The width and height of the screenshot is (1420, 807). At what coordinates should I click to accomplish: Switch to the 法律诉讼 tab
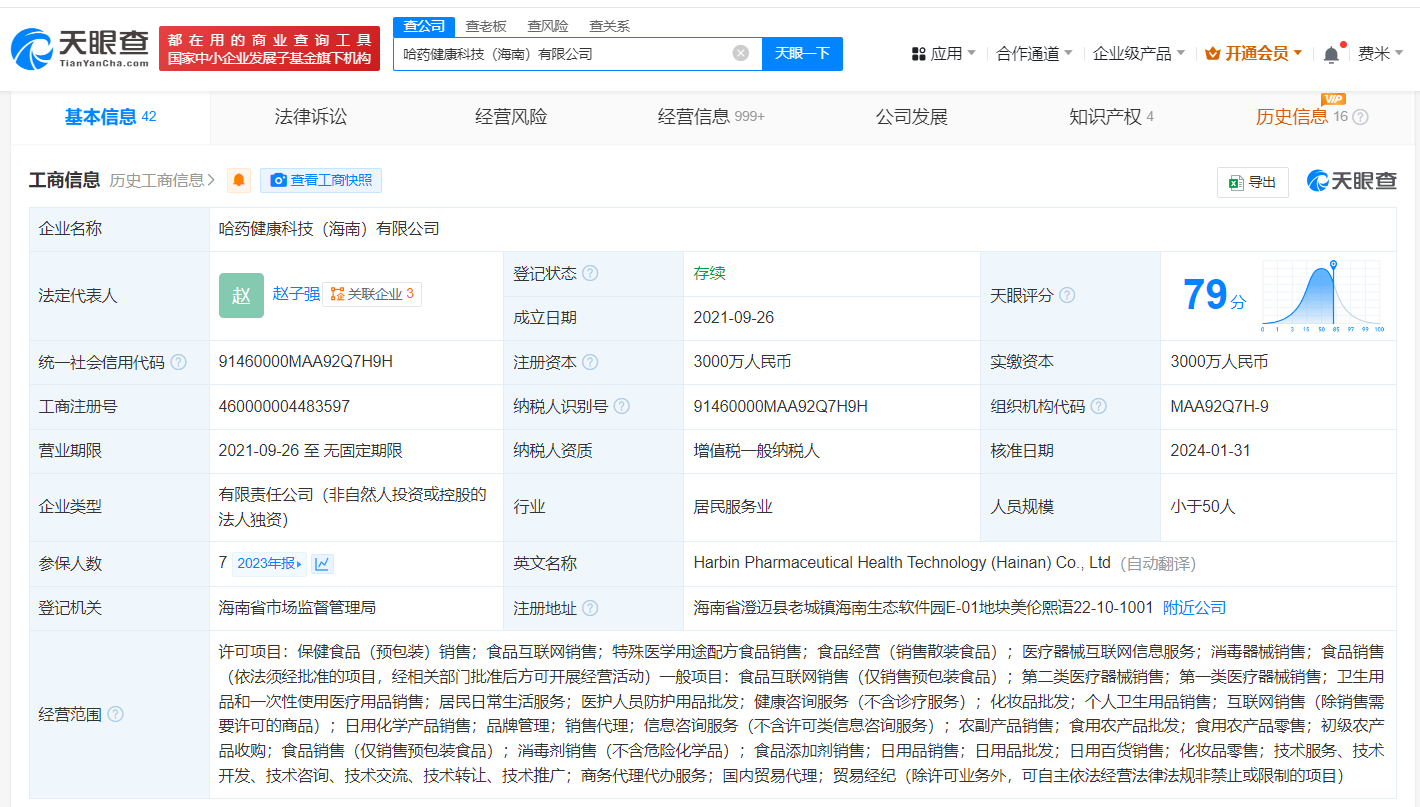pos(311,117)
